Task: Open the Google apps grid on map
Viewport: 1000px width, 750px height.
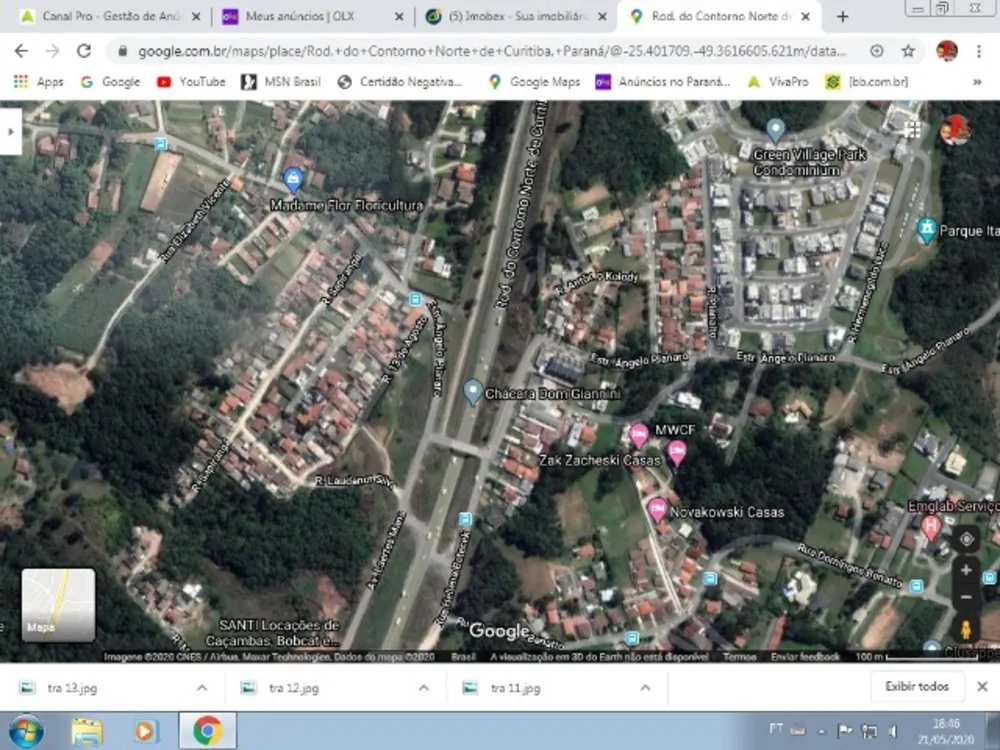Action: [x=913, y=130]
